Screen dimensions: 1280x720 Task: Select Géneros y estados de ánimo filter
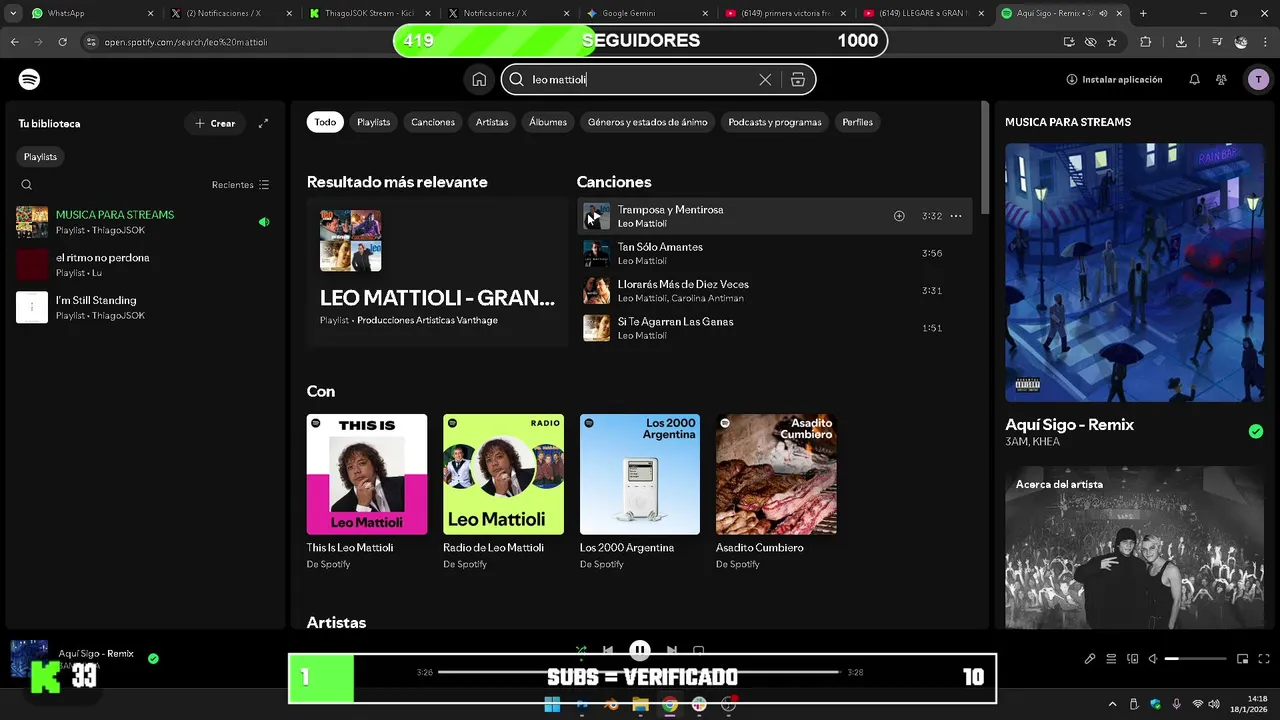point(648,122)
